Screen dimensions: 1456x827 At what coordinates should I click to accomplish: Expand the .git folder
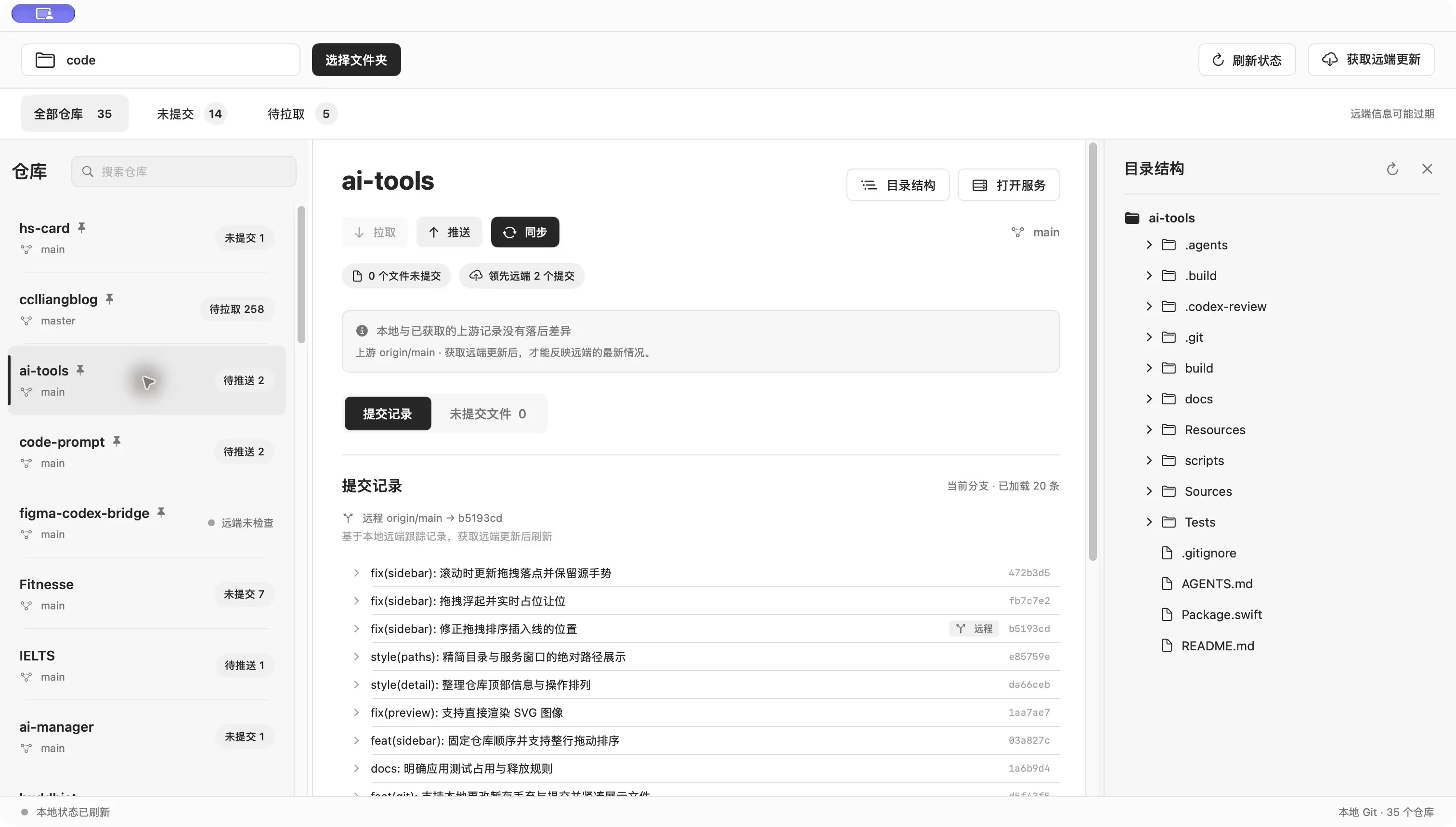point(1149,337)
